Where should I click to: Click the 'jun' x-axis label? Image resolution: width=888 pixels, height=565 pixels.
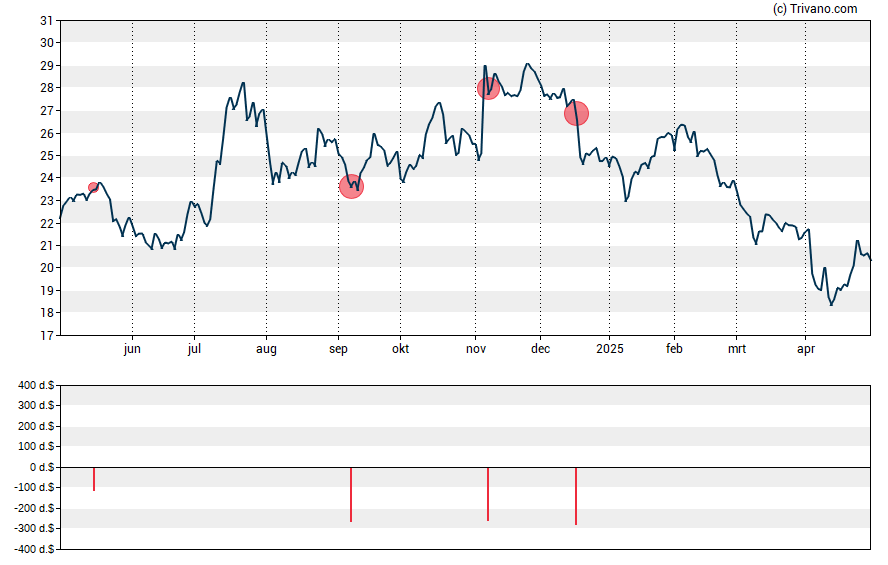pyautogui.click(x=132, y=349)
